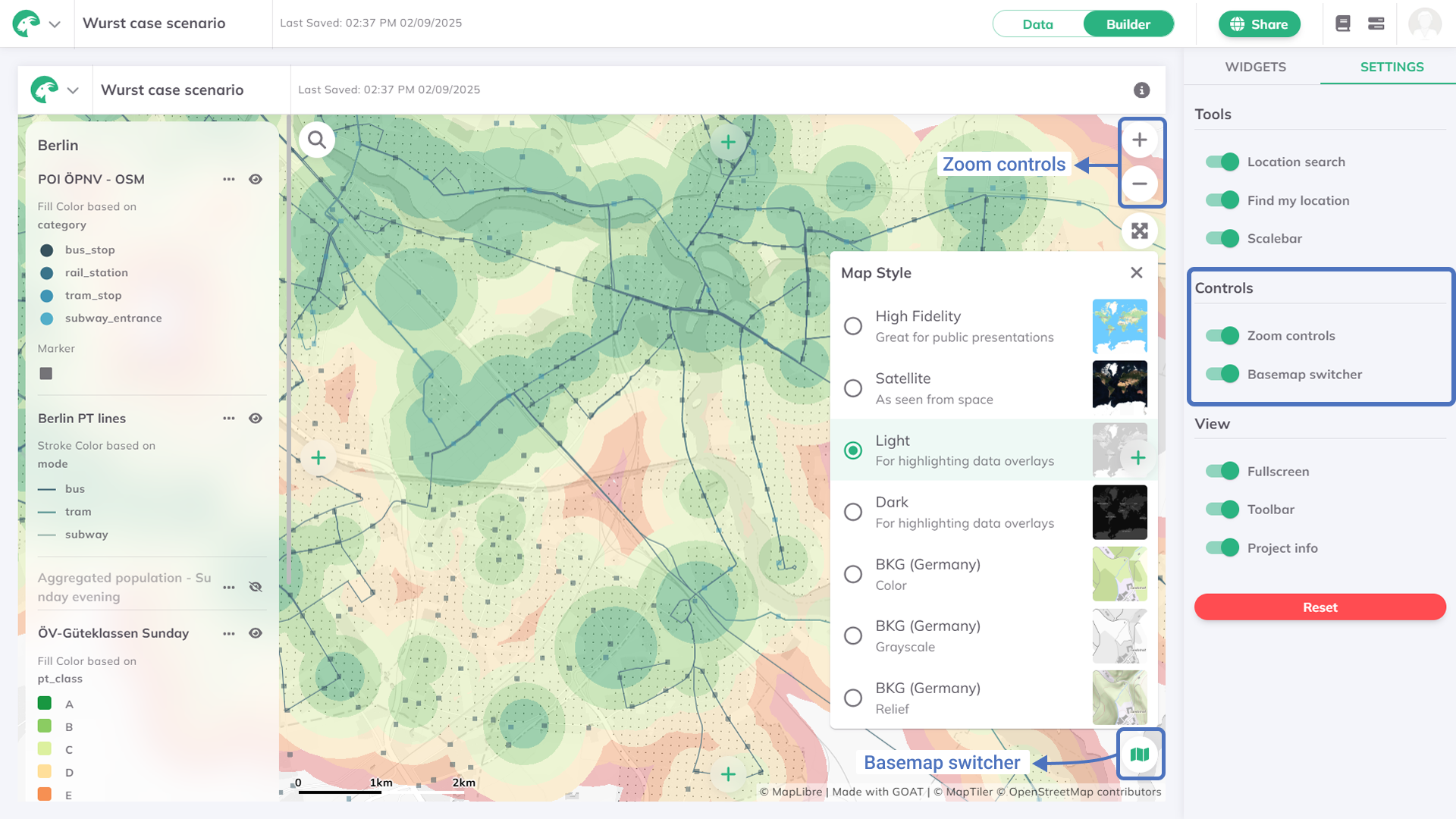Switch to the Data view tab
This screenshot has width=1456, height=819.
(1037, 24)
